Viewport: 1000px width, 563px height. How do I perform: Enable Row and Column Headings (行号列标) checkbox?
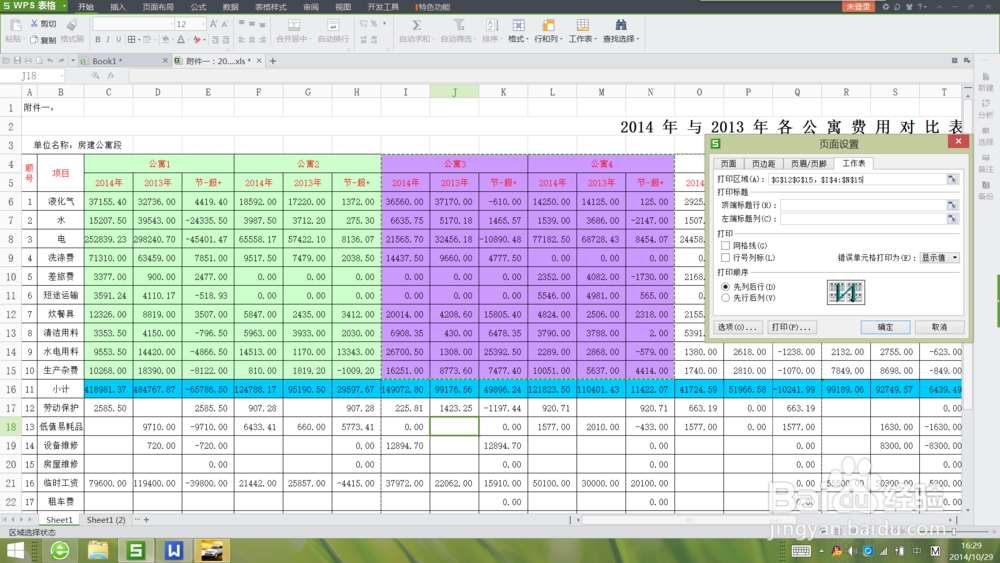pyautogui.click(x=725, y=258)
